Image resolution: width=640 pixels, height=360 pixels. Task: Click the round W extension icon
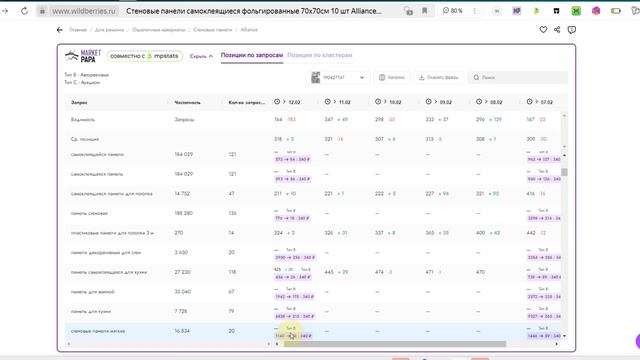[x=497, y=11]
